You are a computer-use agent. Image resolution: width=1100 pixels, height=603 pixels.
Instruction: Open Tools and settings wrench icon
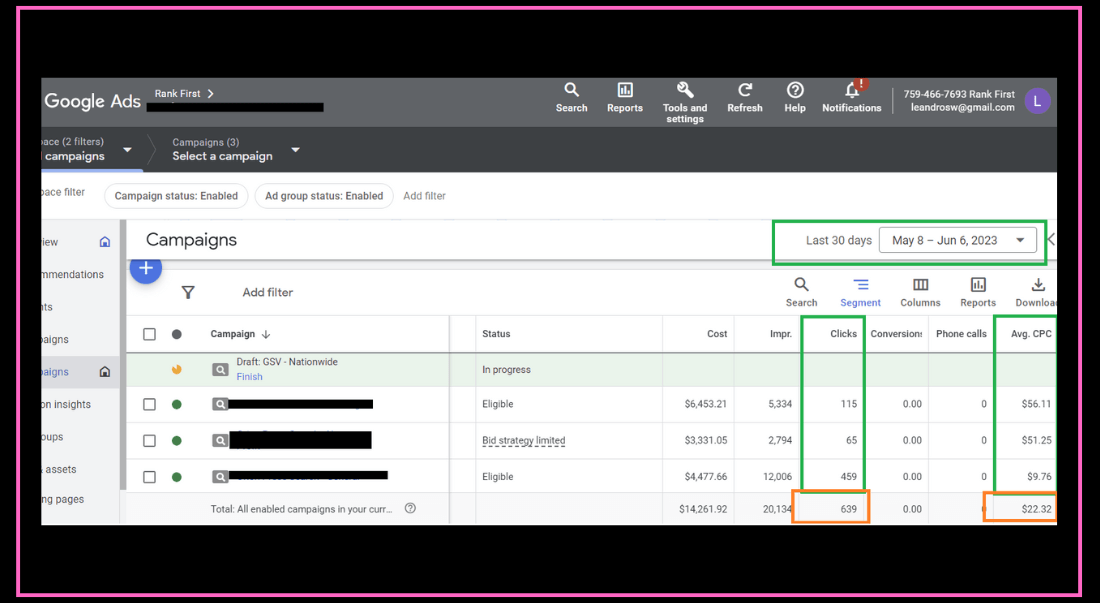pyautogui.click(x=685, y=91)
